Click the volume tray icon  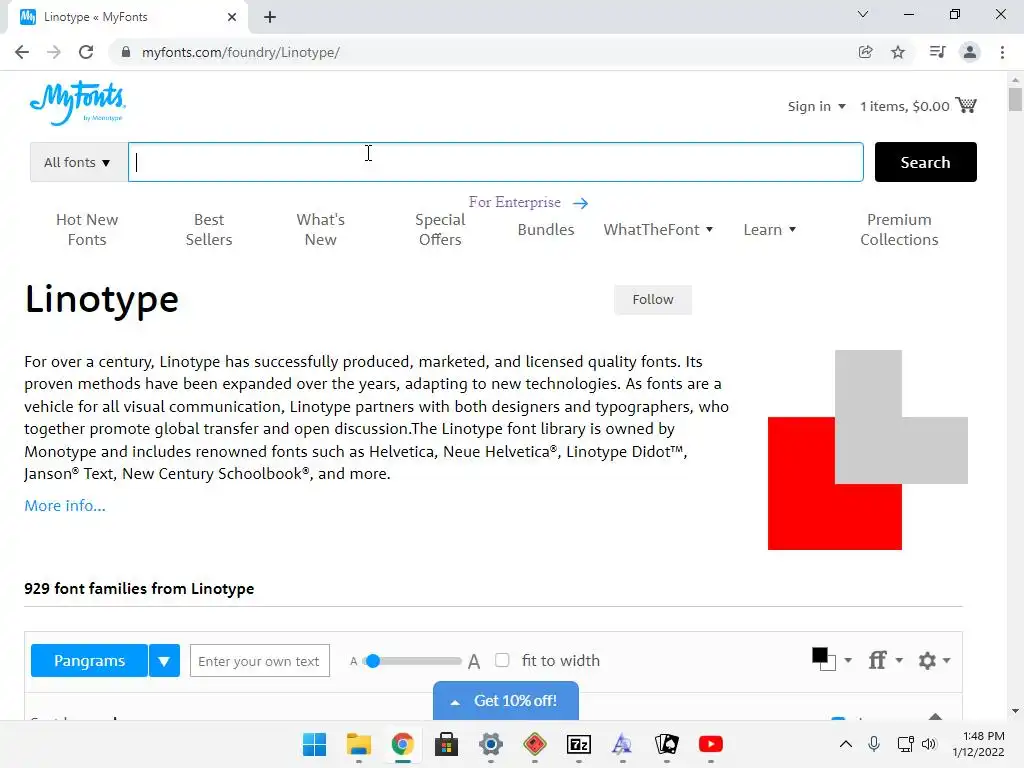coord(929,744)
